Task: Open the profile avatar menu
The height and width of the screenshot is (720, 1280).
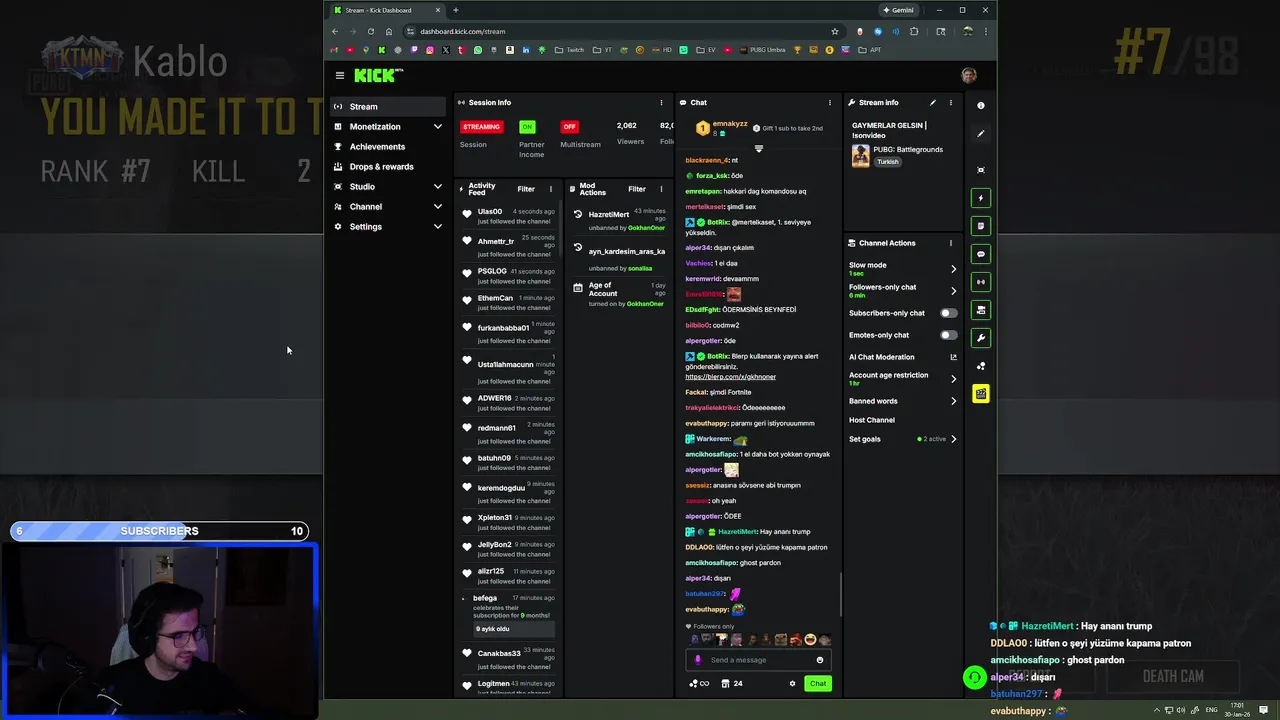Action: click(x=968, y=75)
